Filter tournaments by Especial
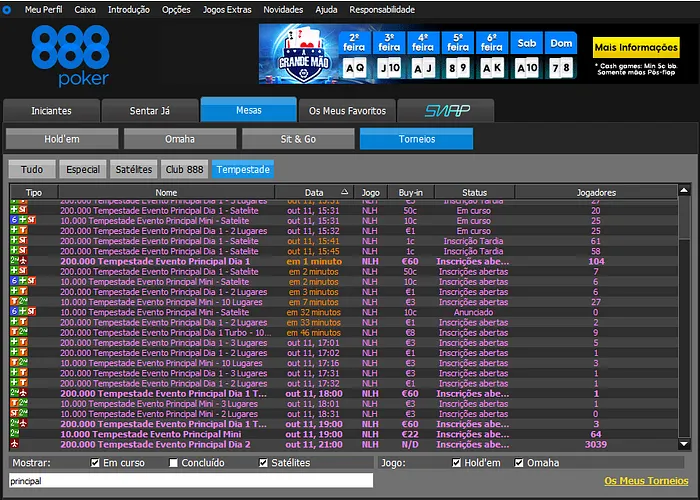Viewport: 700px width, 500px height. 83,169
